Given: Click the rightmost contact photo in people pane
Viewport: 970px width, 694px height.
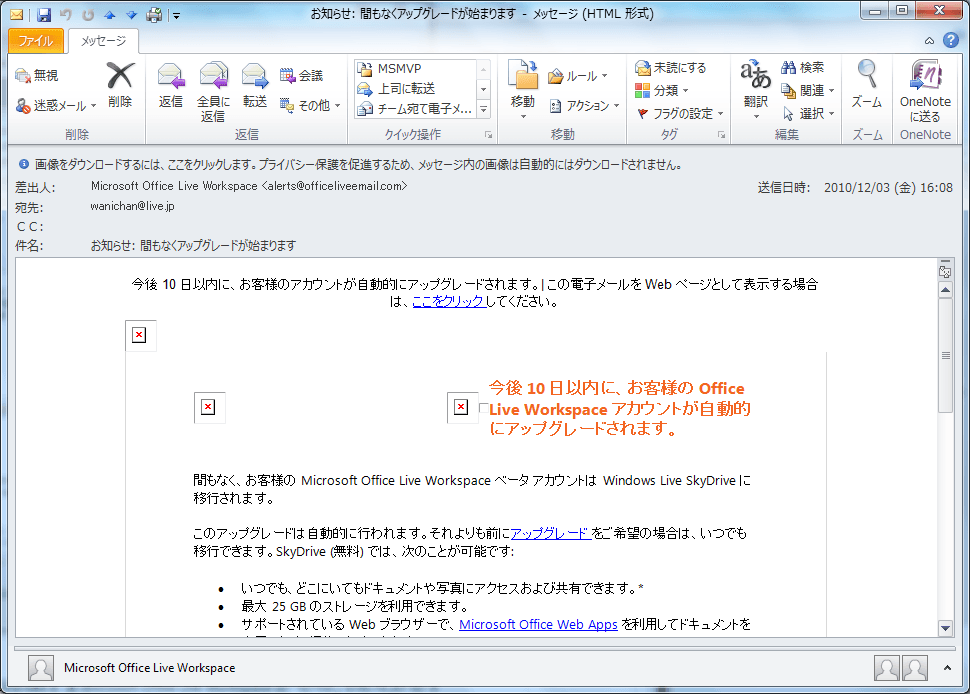Looking at the screenshot, I should click(x=915, y=669).
